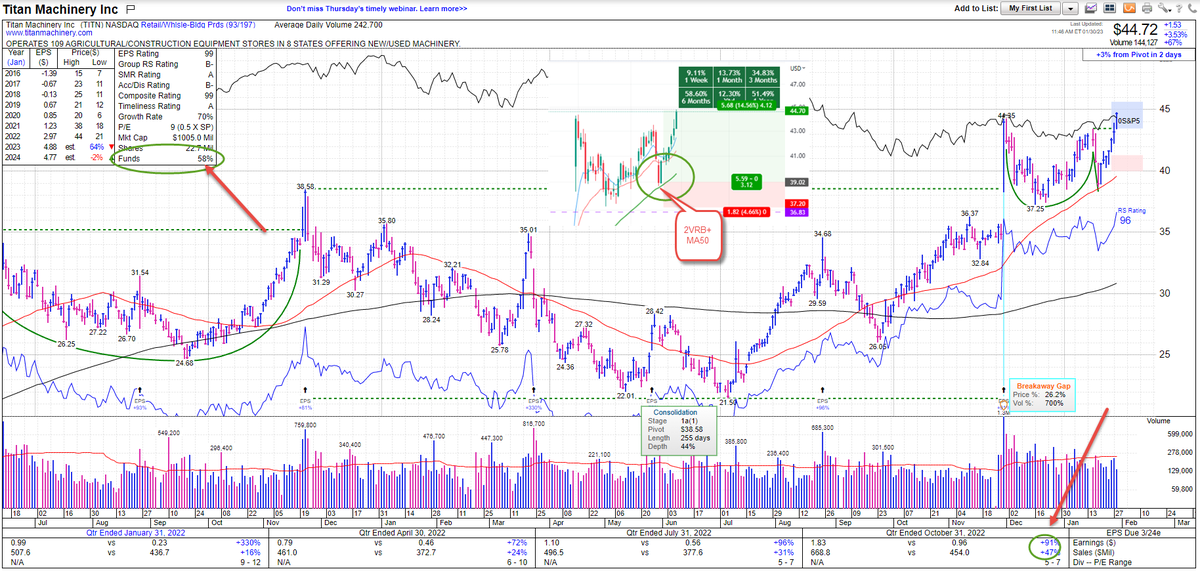Open dropdown arrow next to My First List
1200x571 pixels.
click(x=1070, y=8)
